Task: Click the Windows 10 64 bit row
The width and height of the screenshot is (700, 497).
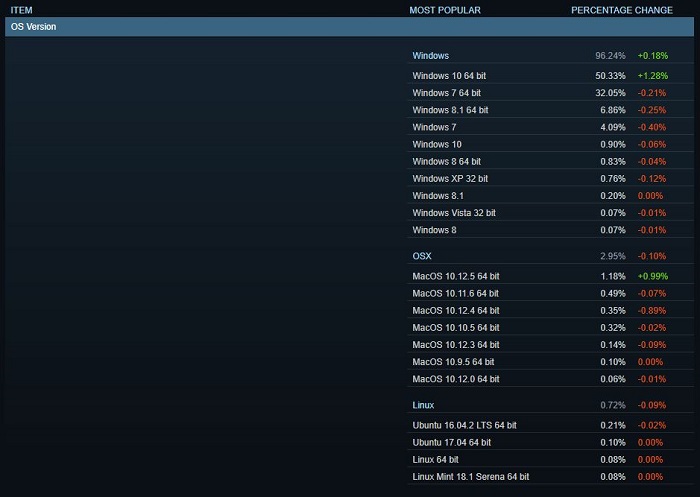Action: click(x=550, y=75)
